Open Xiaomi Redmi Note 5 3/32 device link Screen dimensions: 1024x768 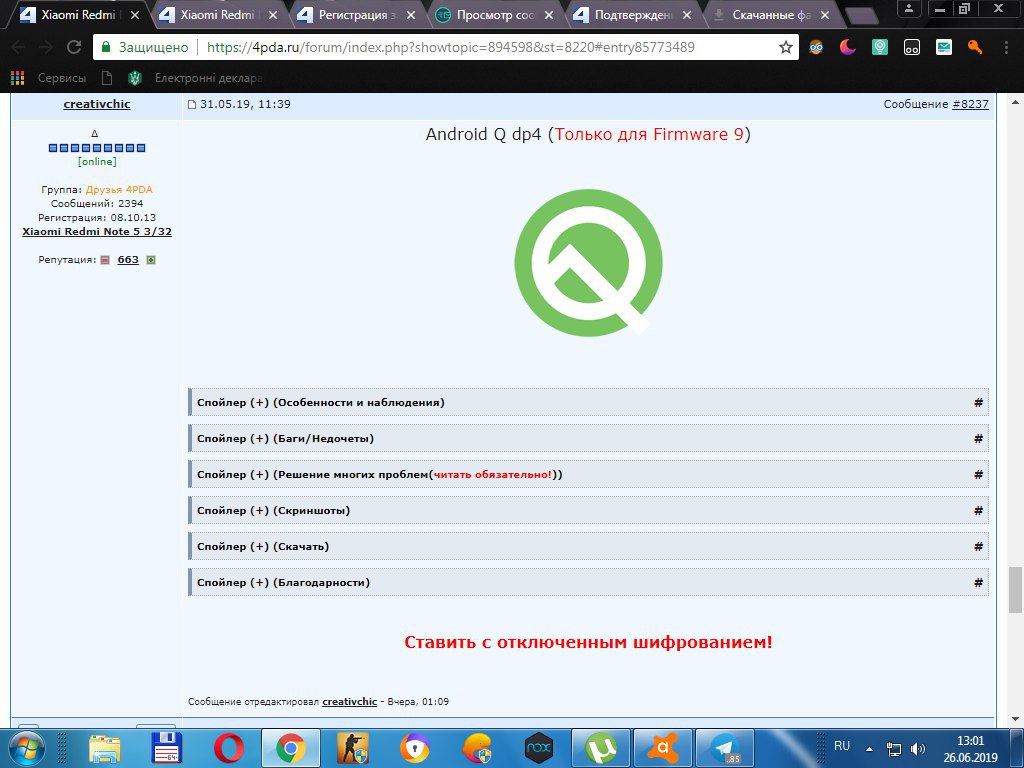point(97,231)
